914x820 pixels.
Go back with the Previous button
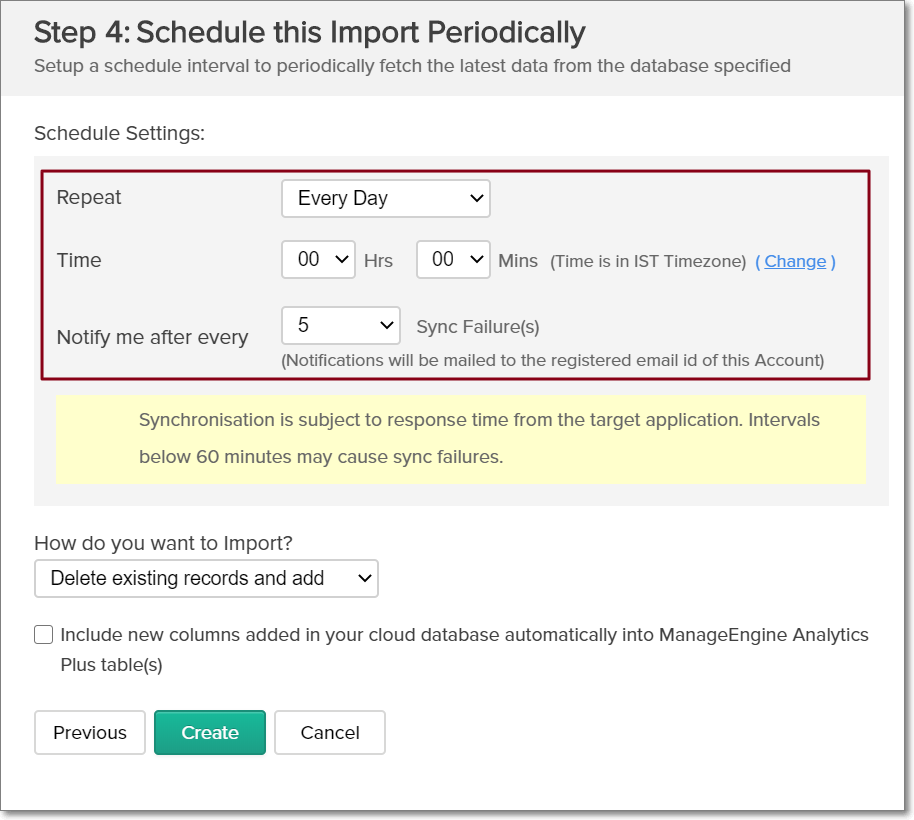(90, 732)
